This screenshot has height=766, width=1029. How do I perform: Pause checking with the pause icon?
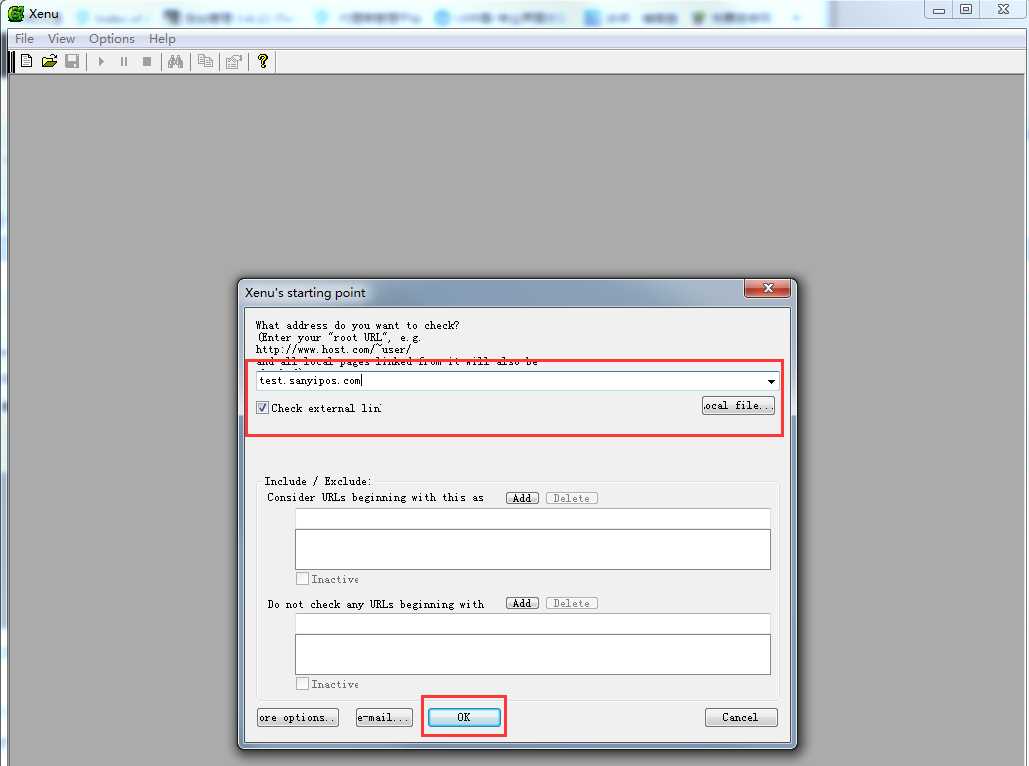tap(124, 61)
